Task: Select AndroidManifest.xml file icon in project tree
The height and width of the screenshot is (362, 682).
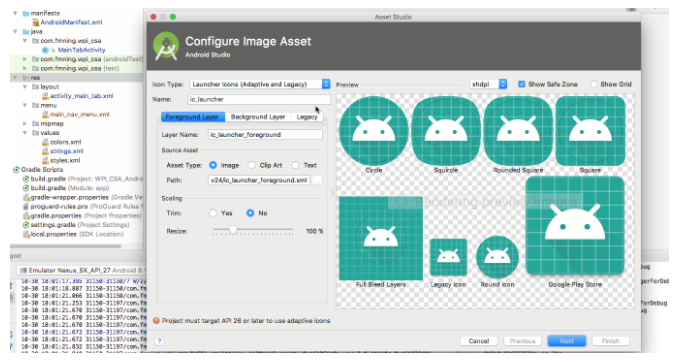Action: click(x=36, y=22)
